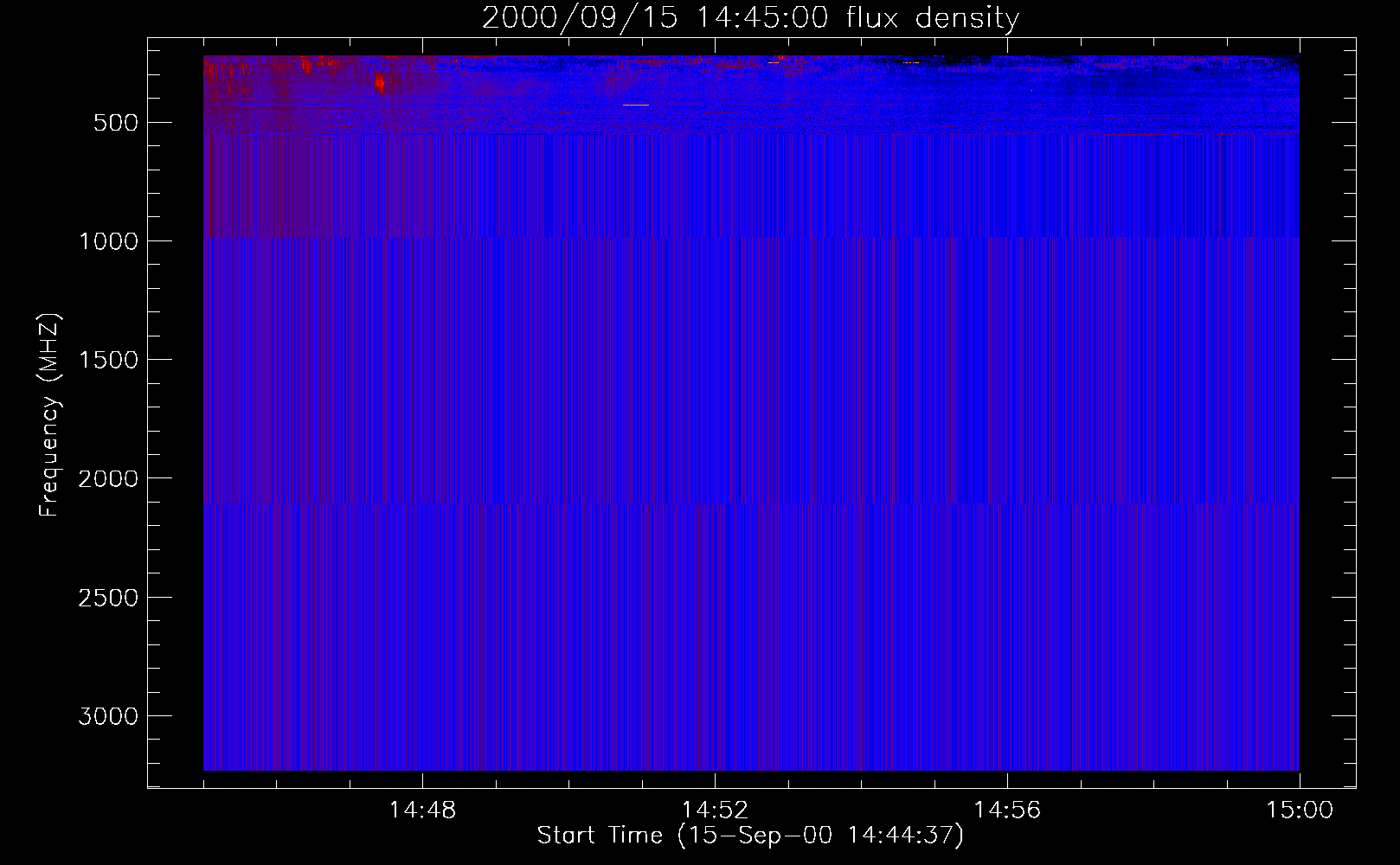Click the plot title "flux density" text
The image size is (1400, 865).
(x=932, y=18)
